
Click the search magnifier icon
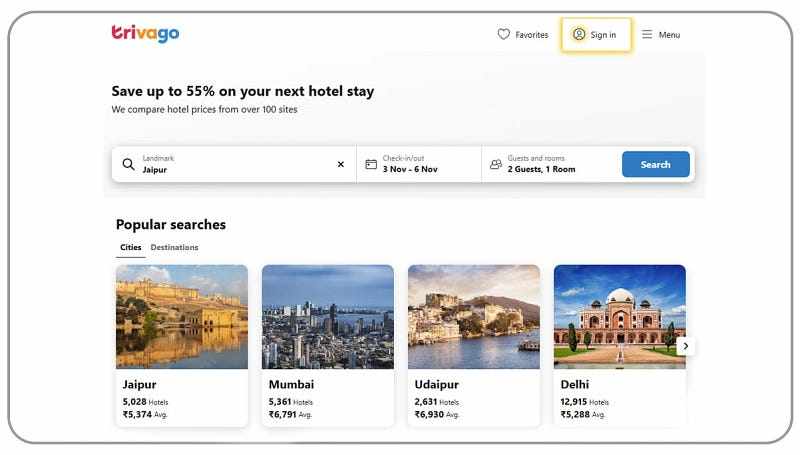pos(128,164)
